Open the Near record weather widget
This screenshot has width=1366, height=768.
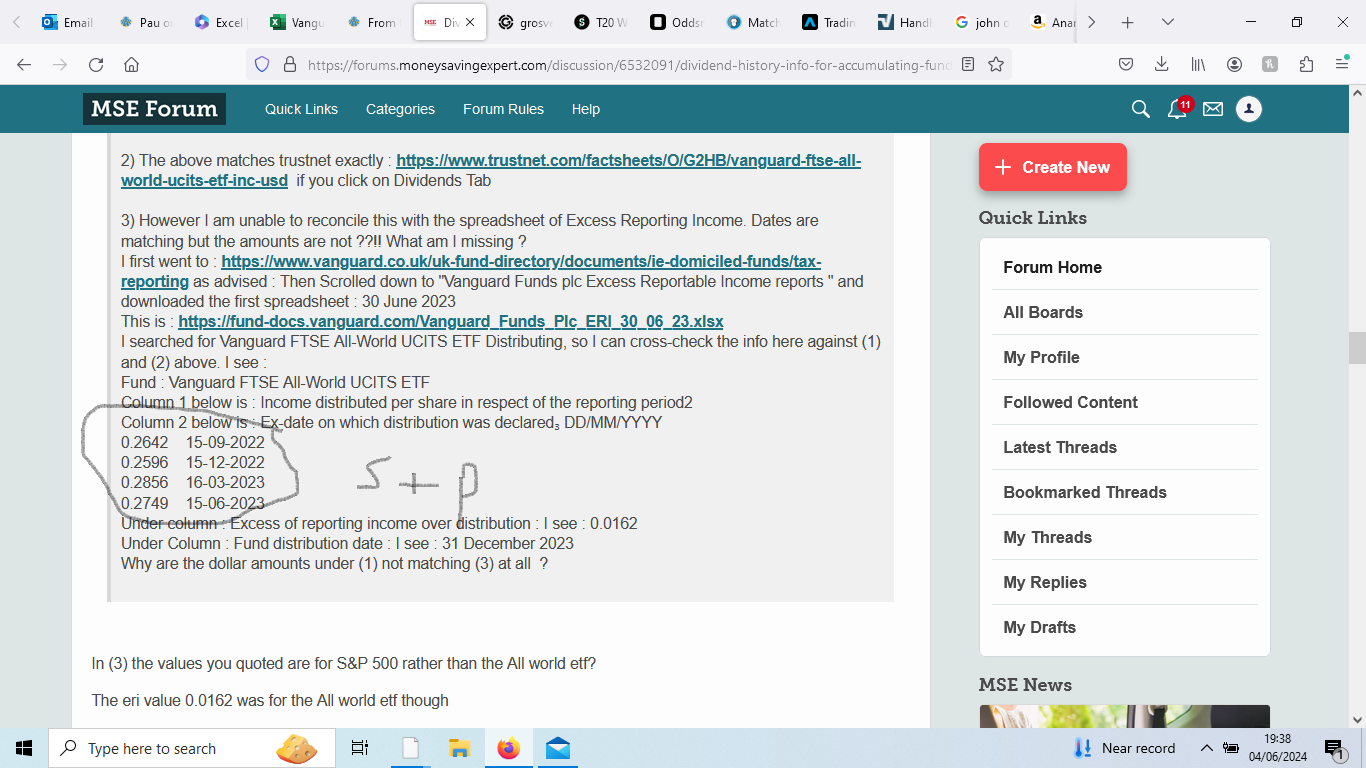click(1124, 748)
